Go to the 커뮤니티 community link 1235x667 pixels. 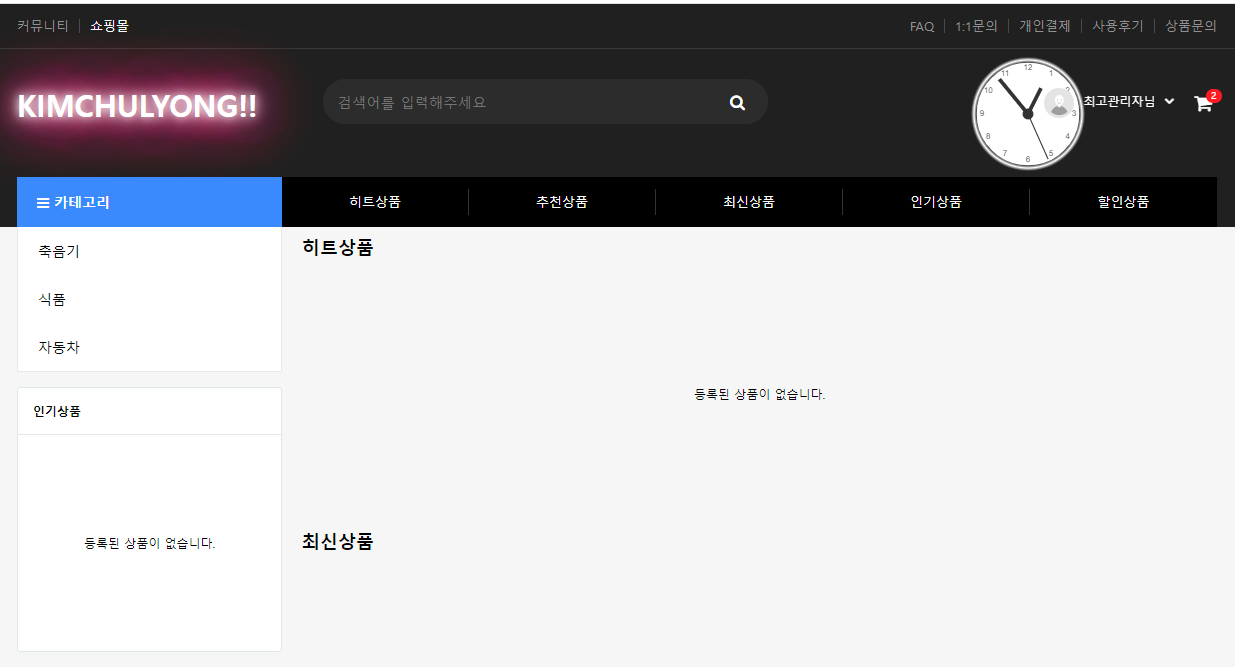(x=43, y=26)
